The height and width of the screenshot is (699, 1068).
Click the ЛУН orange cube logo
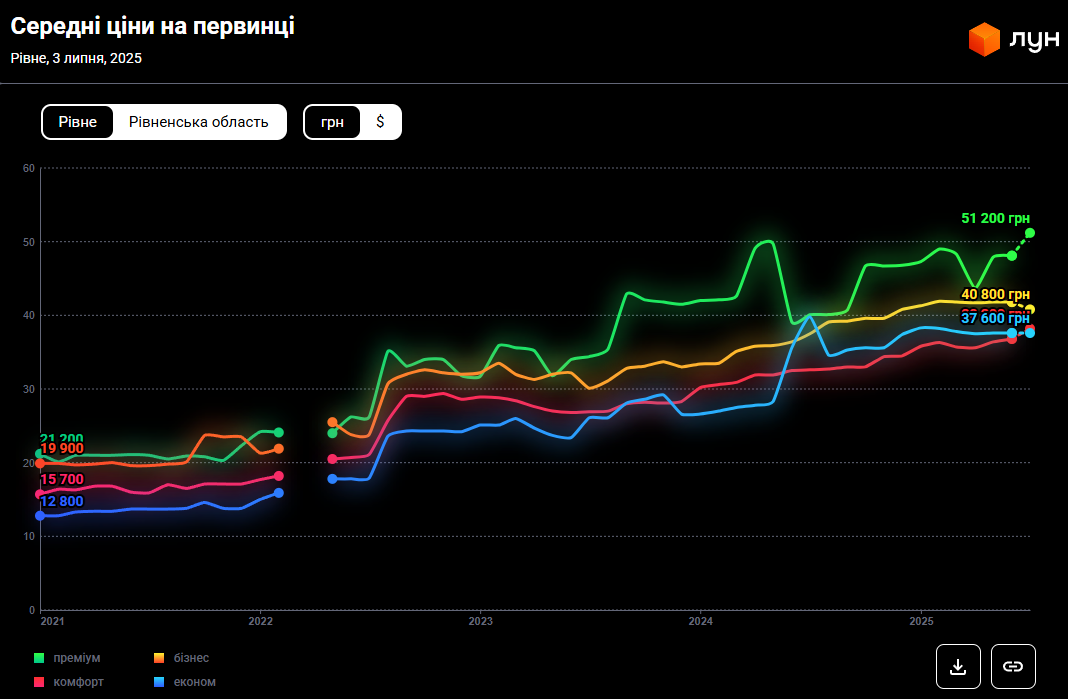pos(984,39)
